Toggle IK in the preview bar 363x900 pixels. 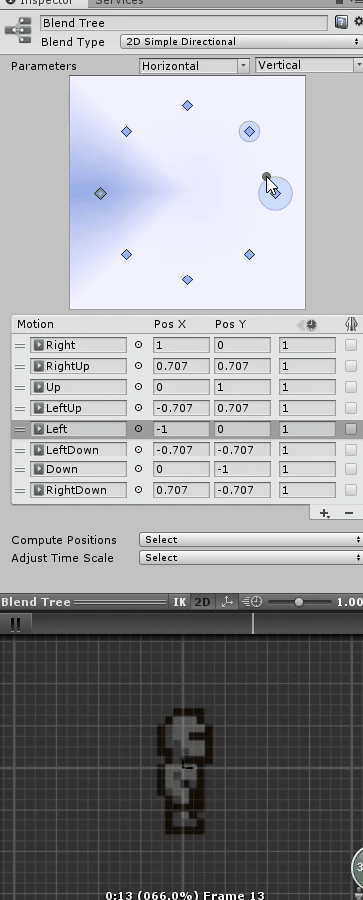(x=180, y=602)
